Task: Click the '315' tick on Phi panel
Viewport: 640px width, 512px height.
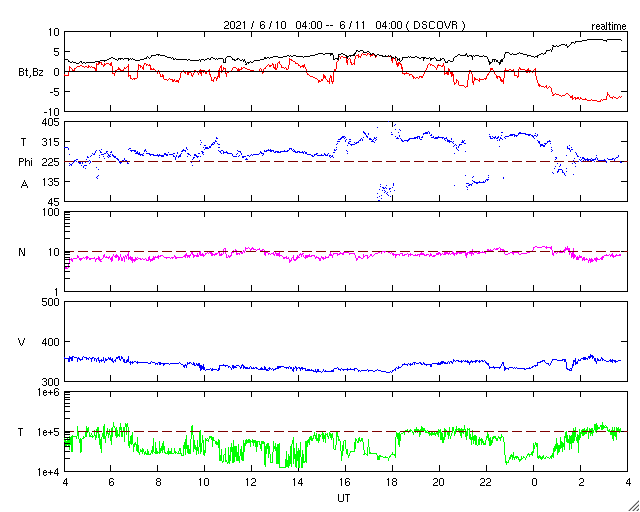Action: pos(51,142)
